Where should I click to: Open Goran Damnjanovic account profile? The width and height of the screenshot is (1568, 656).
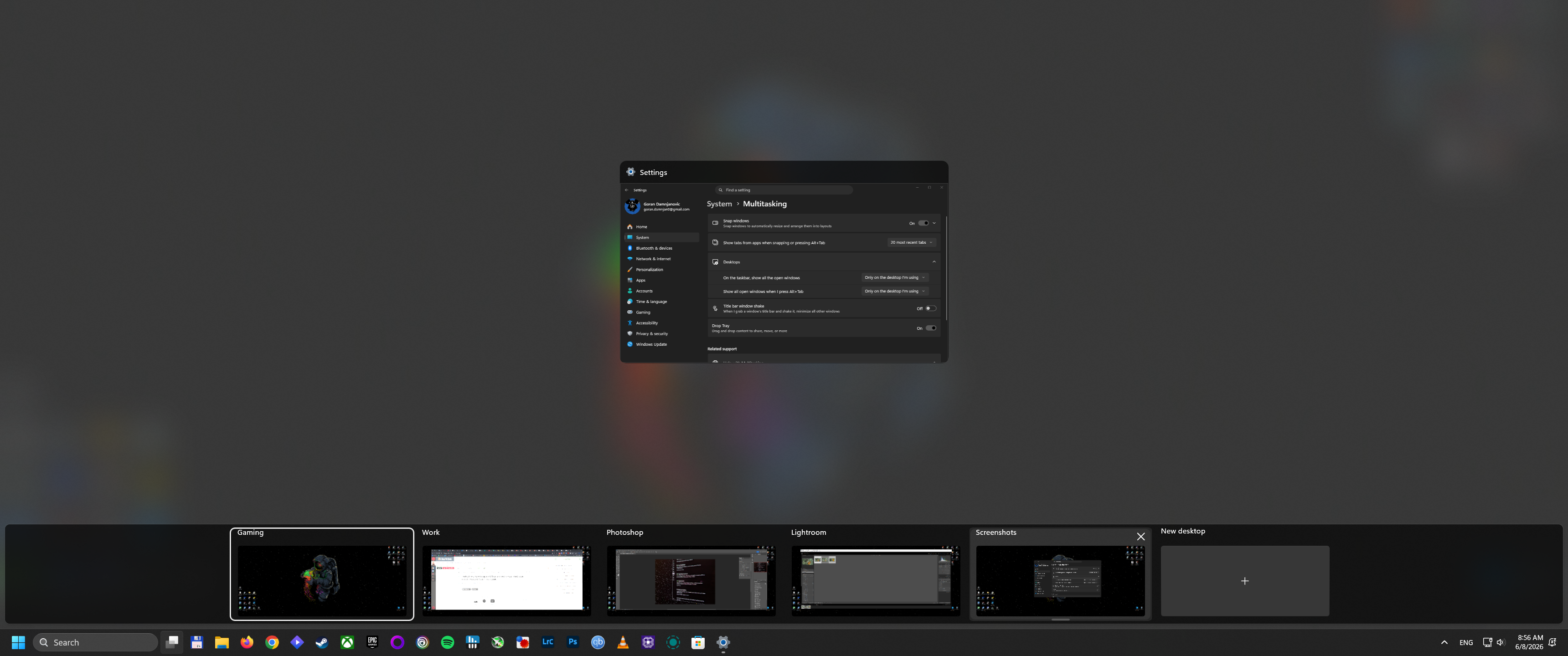658,206
